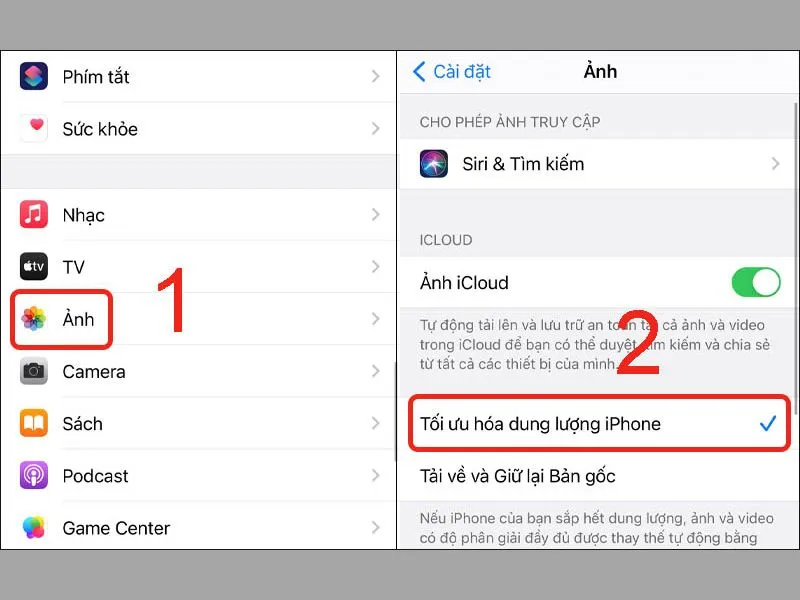Open chevron on the Nhạc row
The height and width of the screenshot is (600, 800).
[x=376, y=215]
